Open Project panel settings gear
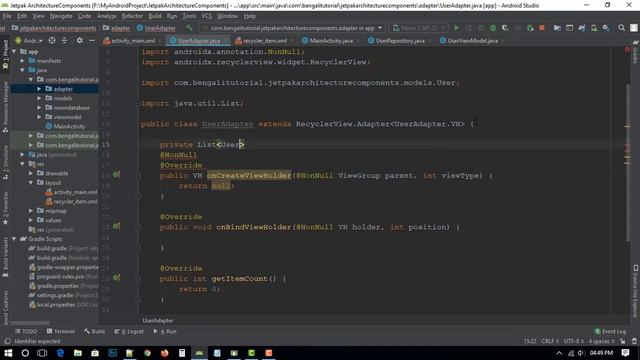 [80, 40]
